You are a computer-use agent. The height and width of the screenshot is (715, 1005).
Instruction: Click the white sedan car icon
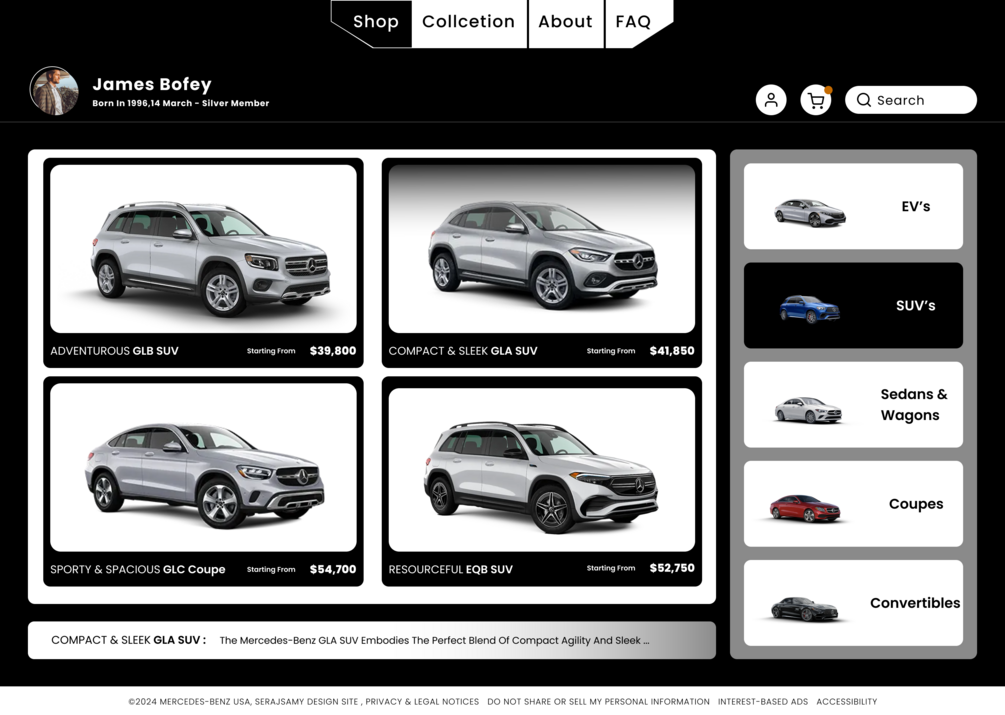808,410
